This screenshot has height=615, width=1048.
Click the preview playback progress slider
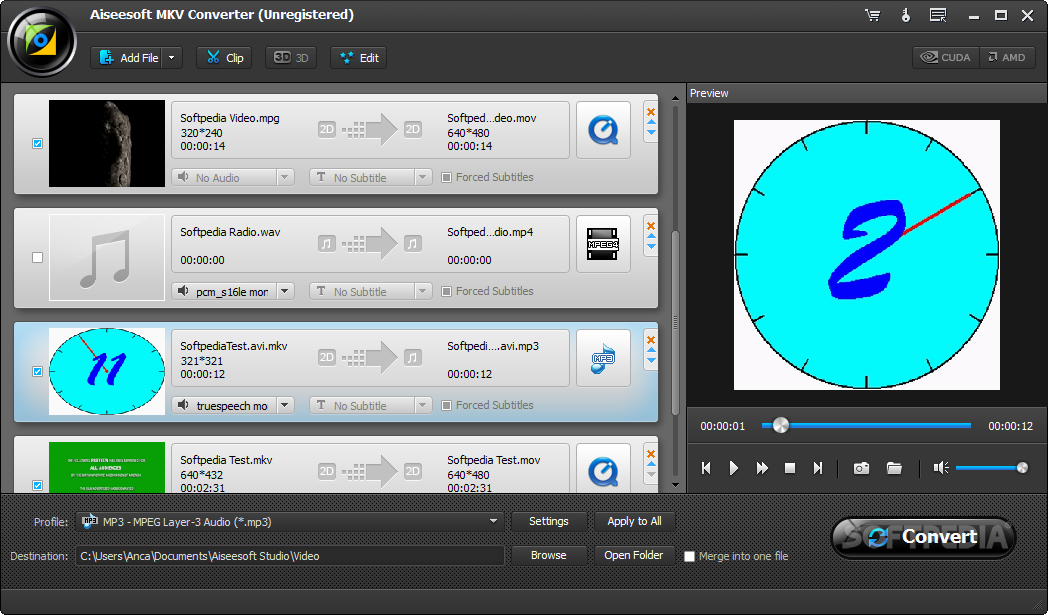866,425
